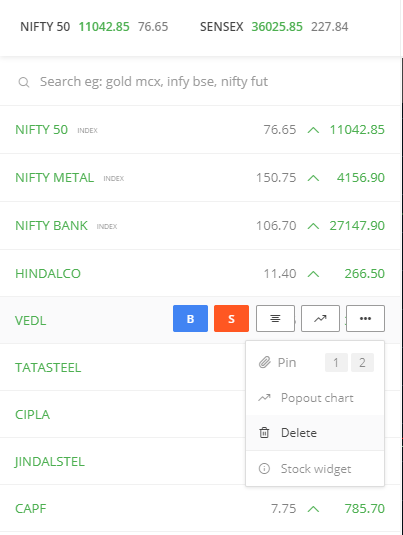Click the three-dots more options button
The image size is (403, 535).
(x=365, y=318)
